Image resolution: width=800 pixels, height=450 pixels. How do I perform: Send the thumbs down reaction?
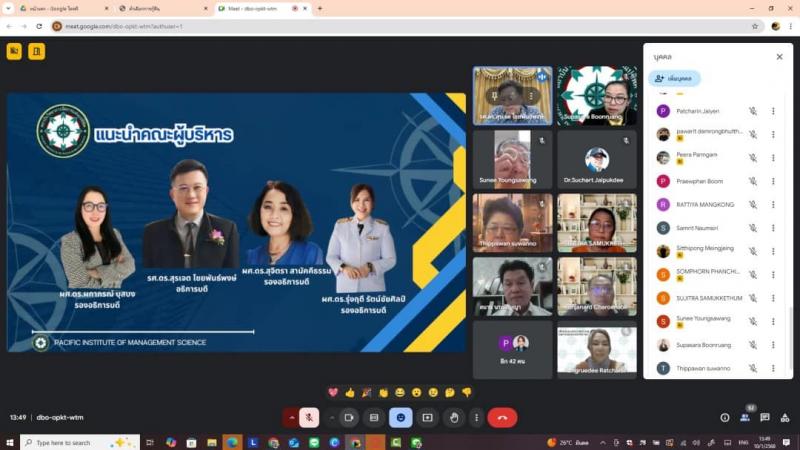tap(466, 392)
